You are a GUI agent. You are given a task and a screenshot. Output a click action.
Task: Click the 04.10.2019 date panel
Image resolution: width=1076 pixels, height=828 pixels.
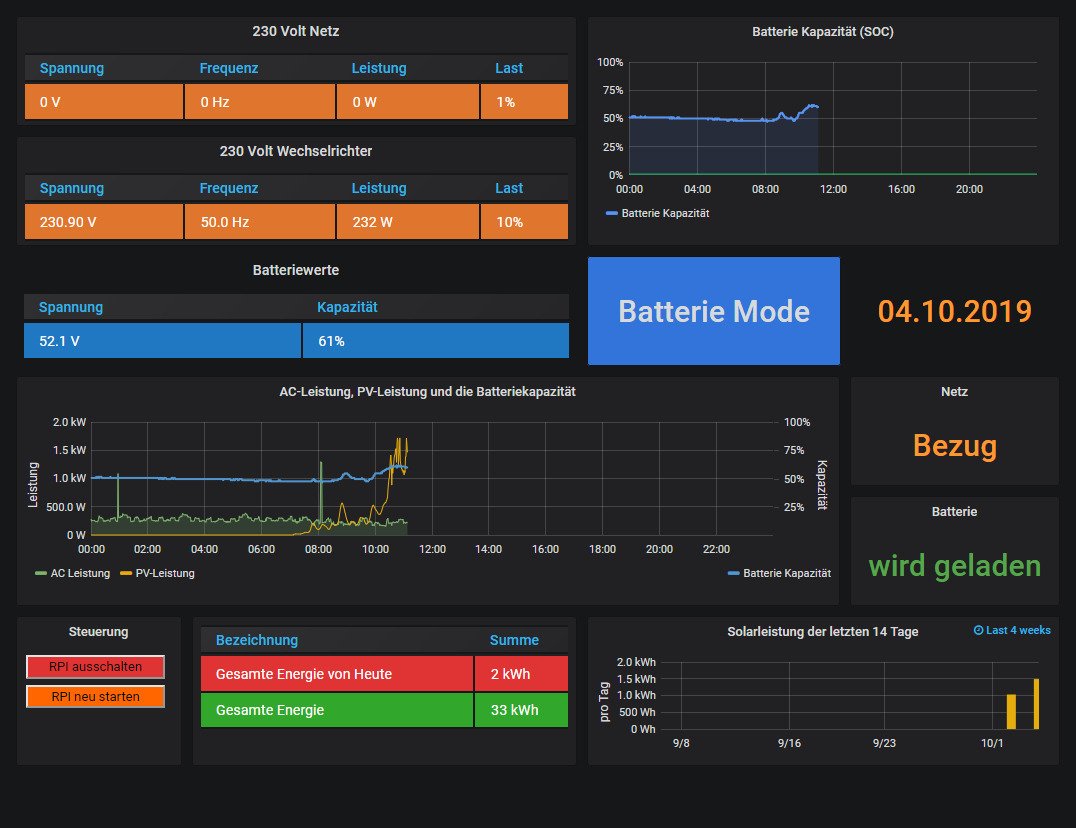point(954,311)
